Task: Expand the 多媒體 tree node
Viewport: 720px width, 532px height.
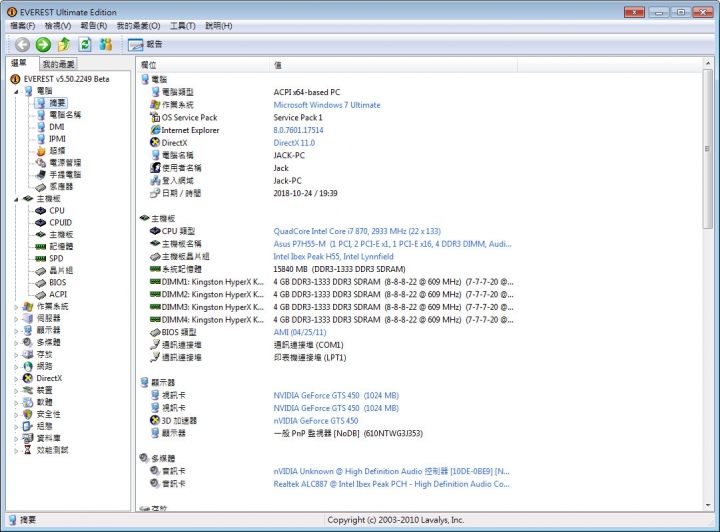Action: click(x=16, y=342)
